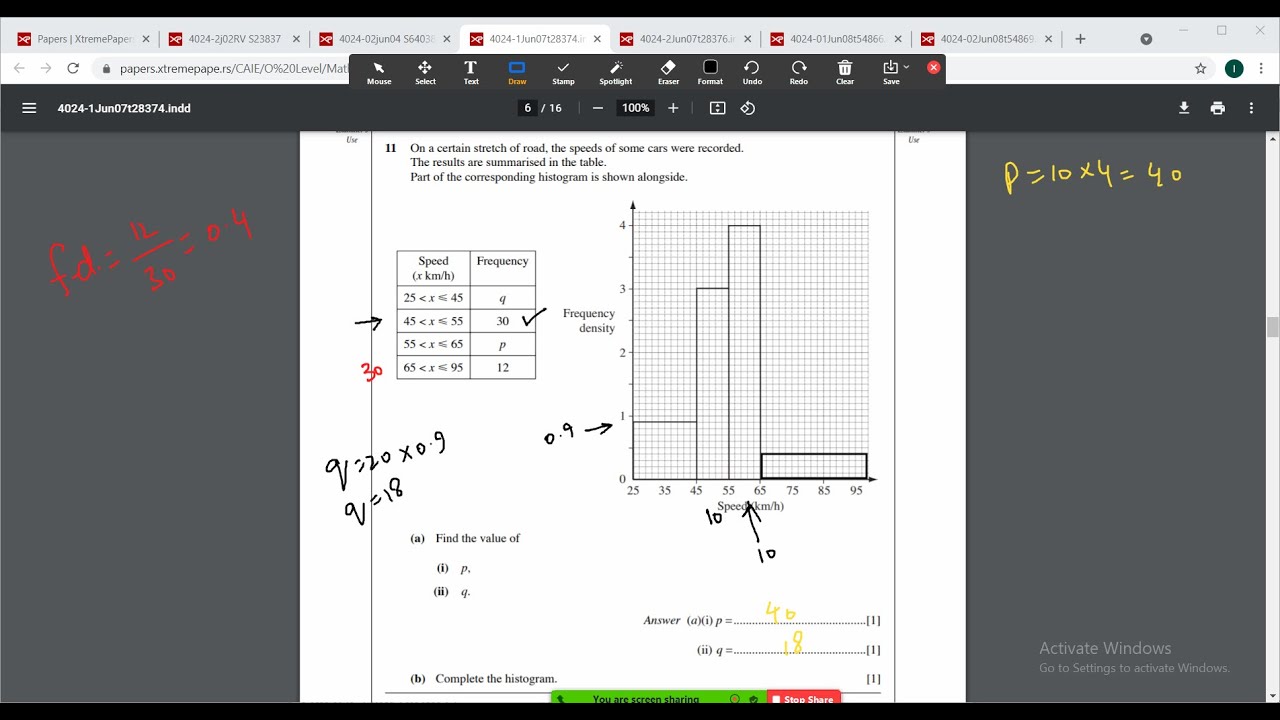This screenshot has height=720, width=1280.
Task: Close the Papers | XtremePapers tab
Action: tap(146, 39)
